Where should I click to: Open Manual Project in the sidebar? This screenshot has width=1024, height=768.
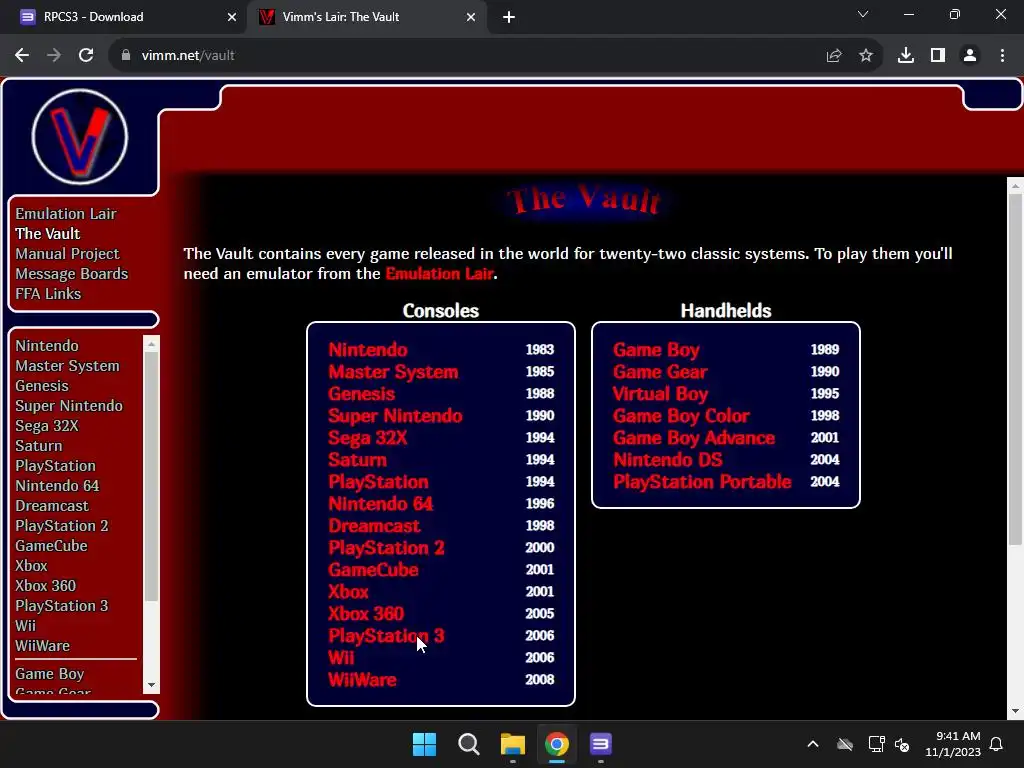[x=67, y=253]
